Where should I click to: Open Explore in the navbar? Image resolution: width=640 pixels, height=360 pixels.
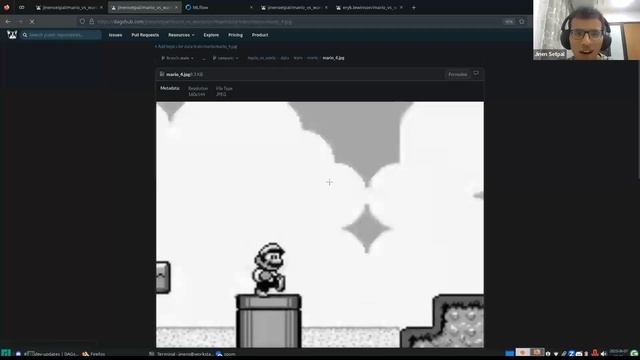tap(211, 35)
